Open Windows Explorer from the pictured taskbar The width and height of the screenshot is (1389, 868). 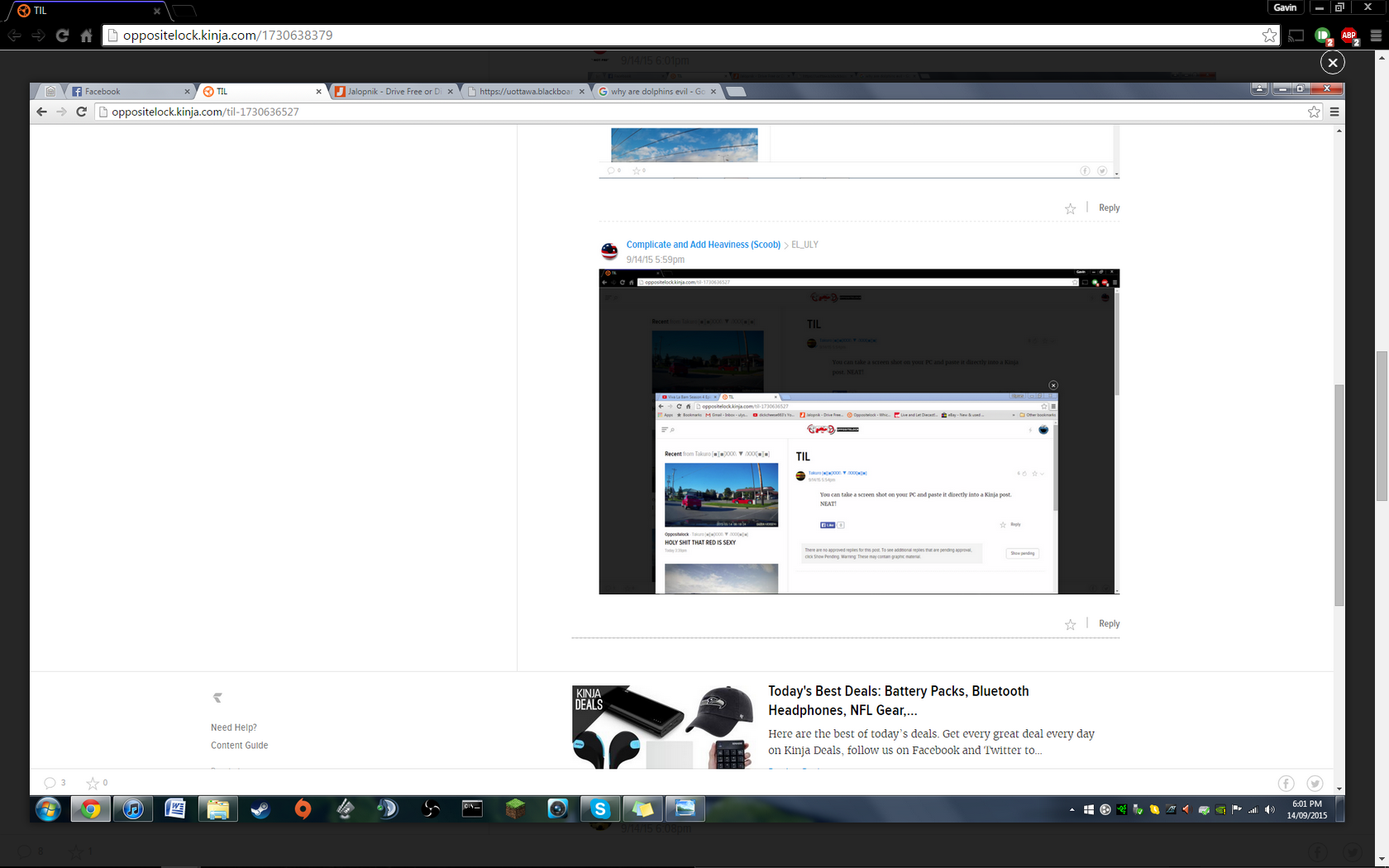point(217,809)
